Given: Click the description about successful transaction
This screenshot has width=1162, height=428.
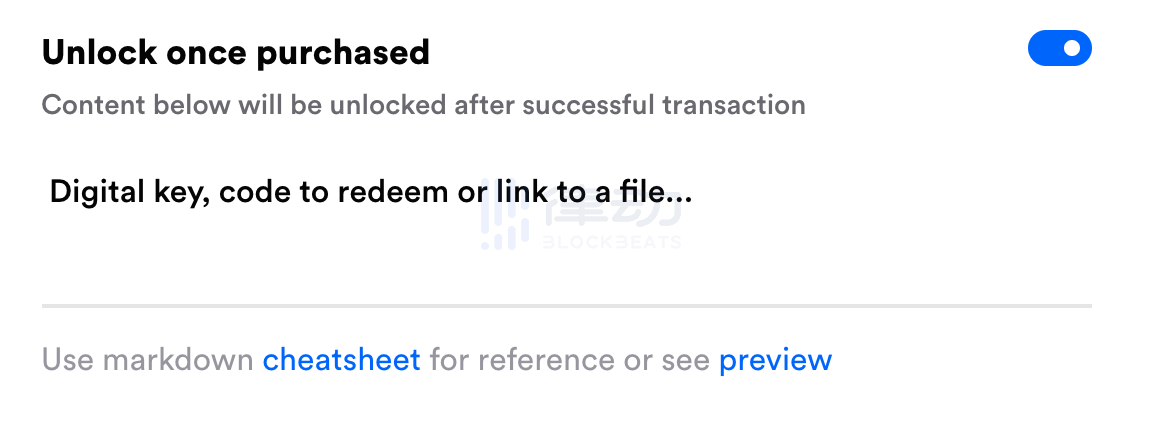Looking at the screenshot, I should [x=423, y=105].
